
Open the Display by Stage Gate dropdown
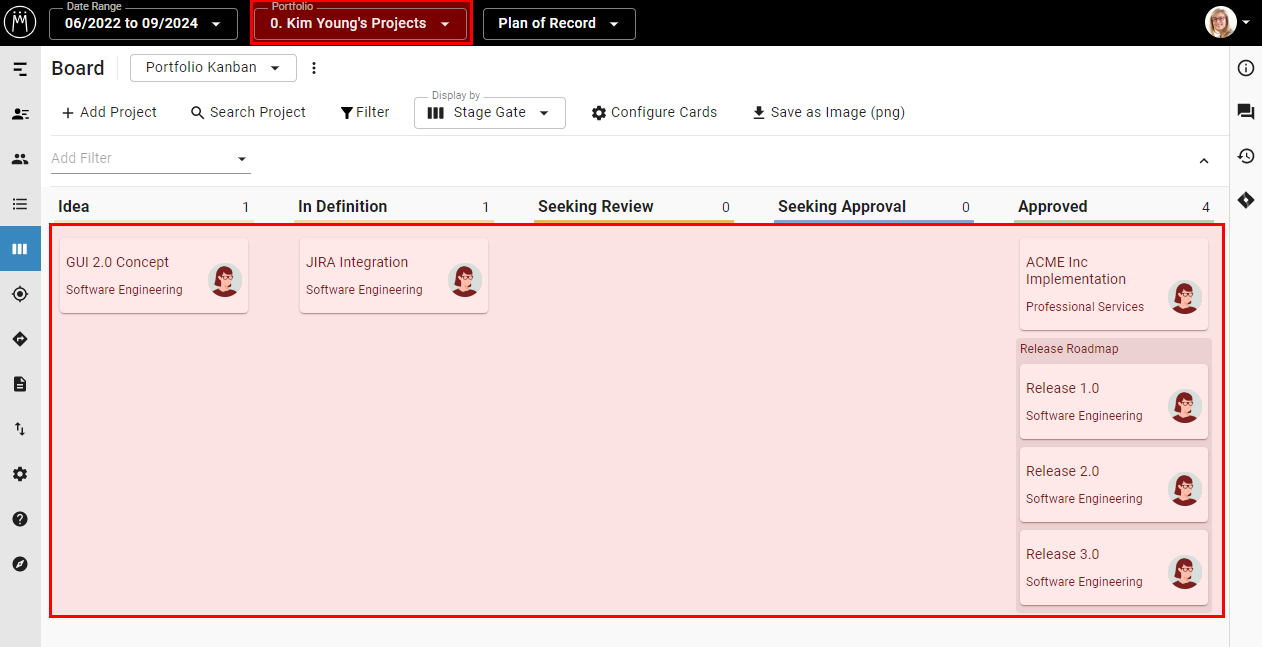tap(490, 113)
